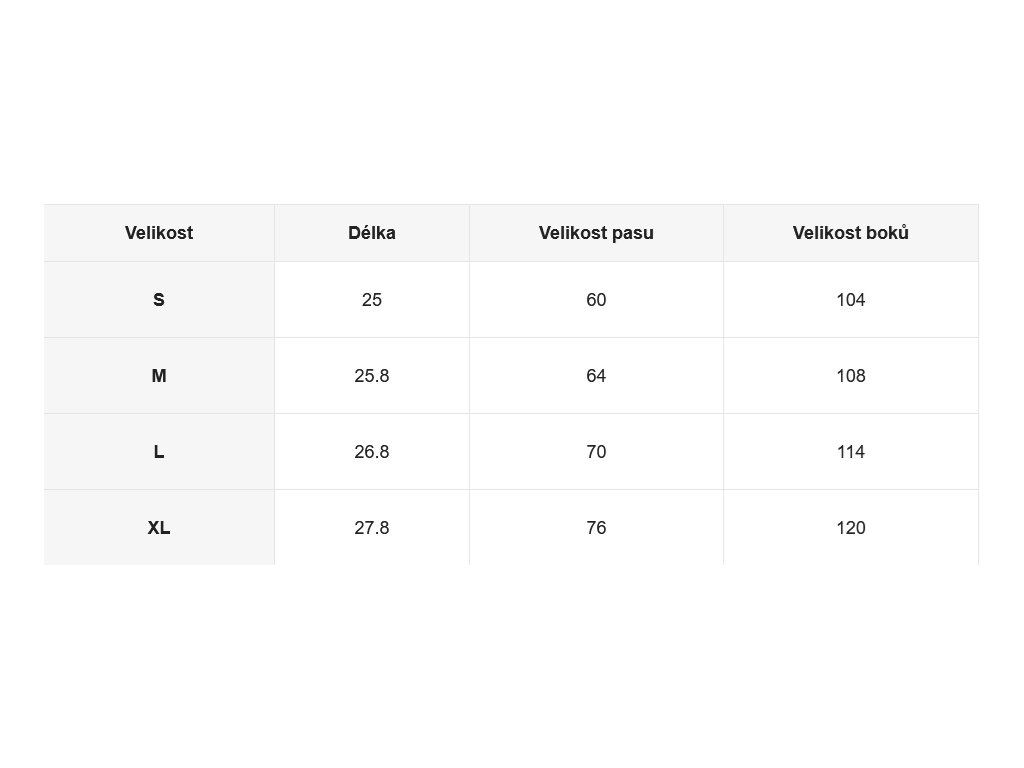Image resolution: width=1024 pixels, height=768 pixels.
Task: Click the hip value 104
Action: 851,300
